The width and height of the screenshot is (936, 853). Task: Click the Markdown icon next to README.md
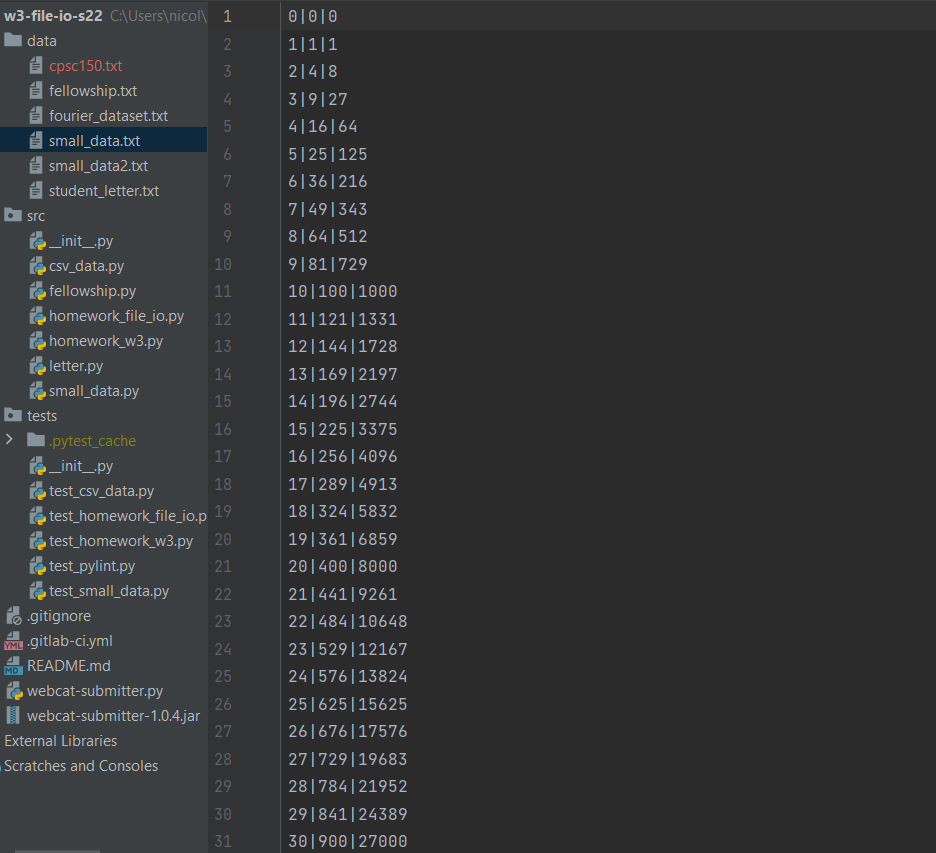click(13, 665)
